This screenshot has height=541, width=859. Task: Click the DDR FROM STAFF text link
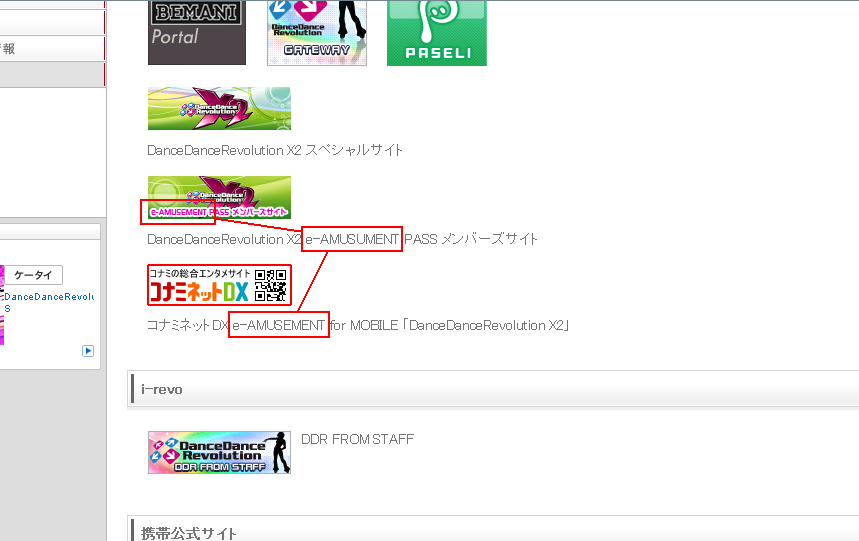pyautogui.click(x=358, y=439)
